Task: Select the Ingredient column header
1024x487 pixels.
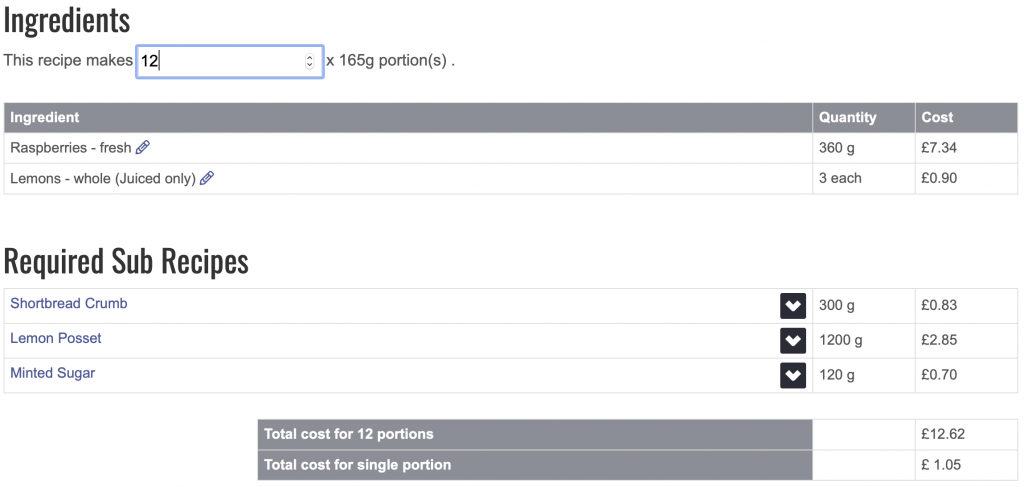Action: coord(408,118)
